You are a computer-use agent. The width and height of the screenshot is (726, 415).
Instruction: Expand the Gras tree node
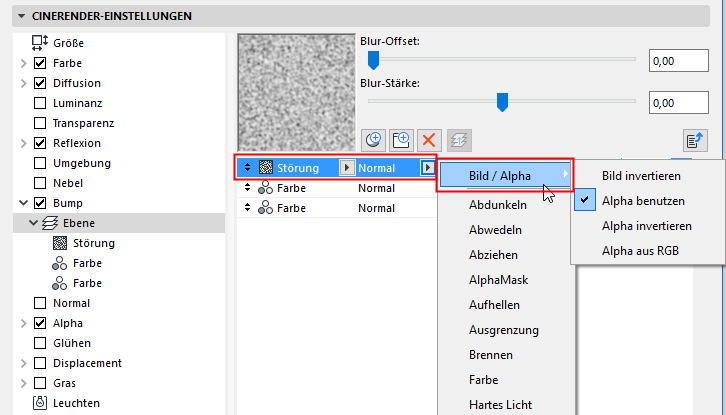click(24, 383)
